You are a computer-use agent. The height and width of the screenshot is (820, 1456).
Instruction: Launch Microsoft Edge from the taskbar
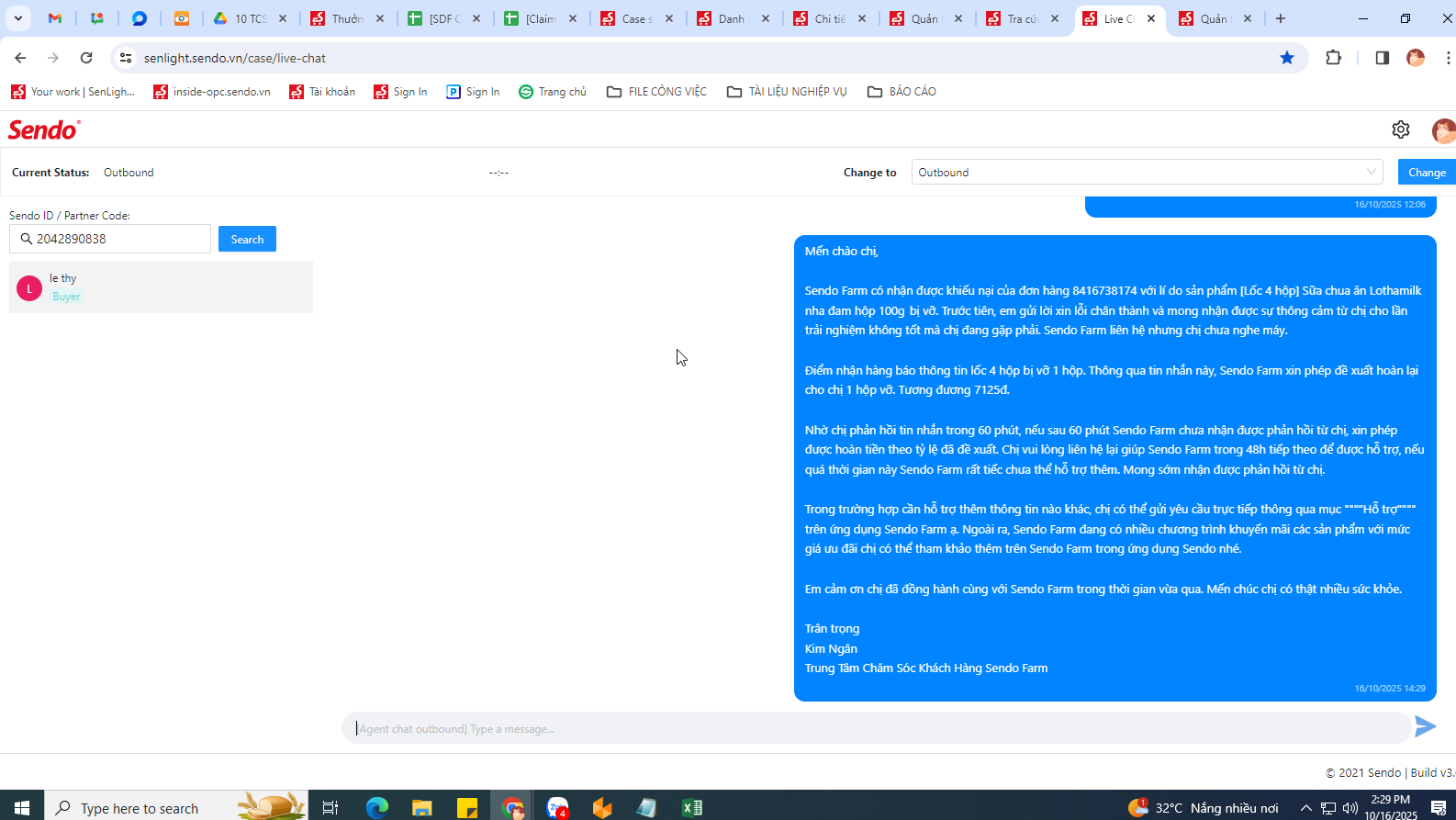click(377, 807)
